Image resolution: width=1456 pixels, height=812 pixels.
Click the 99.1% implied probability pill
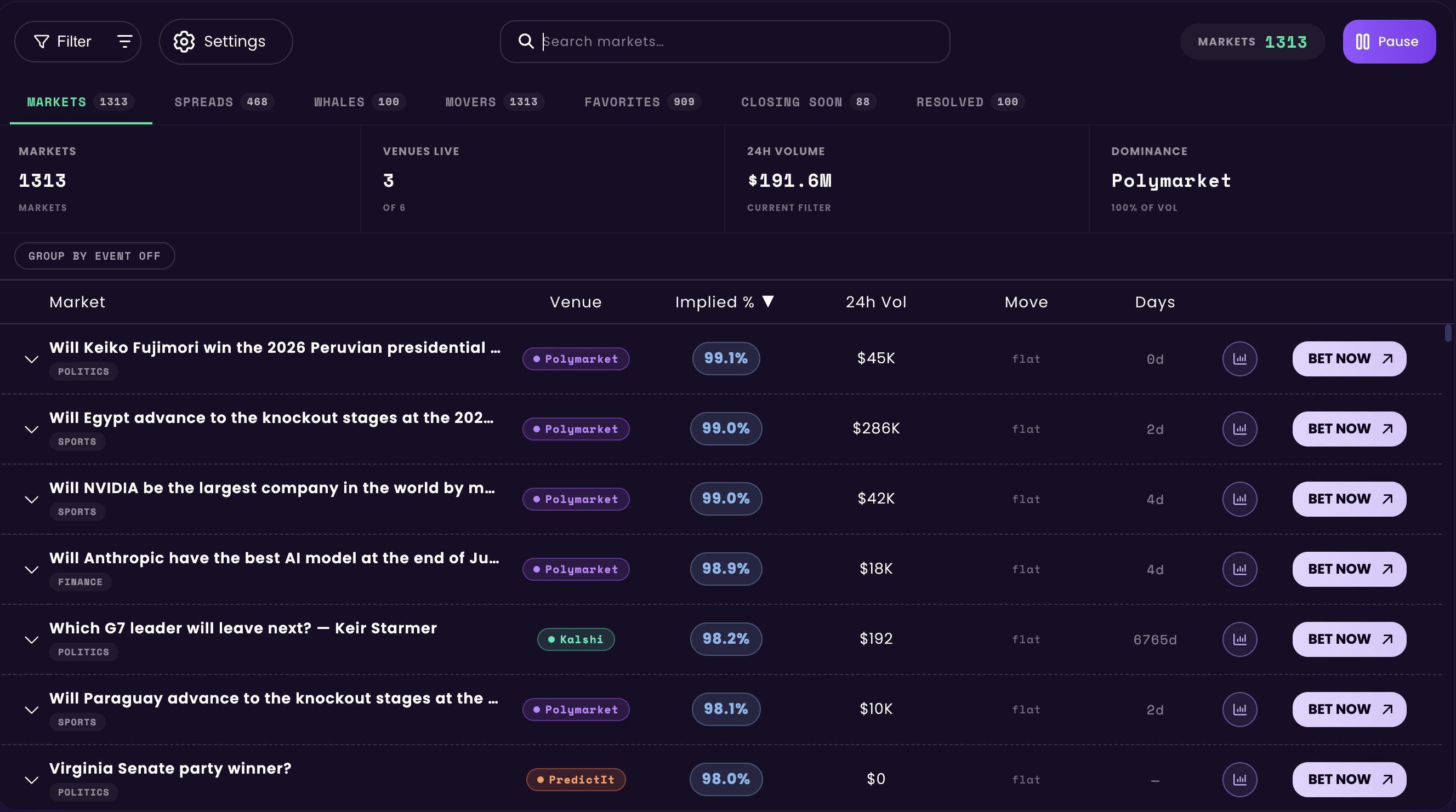[726, 358]
